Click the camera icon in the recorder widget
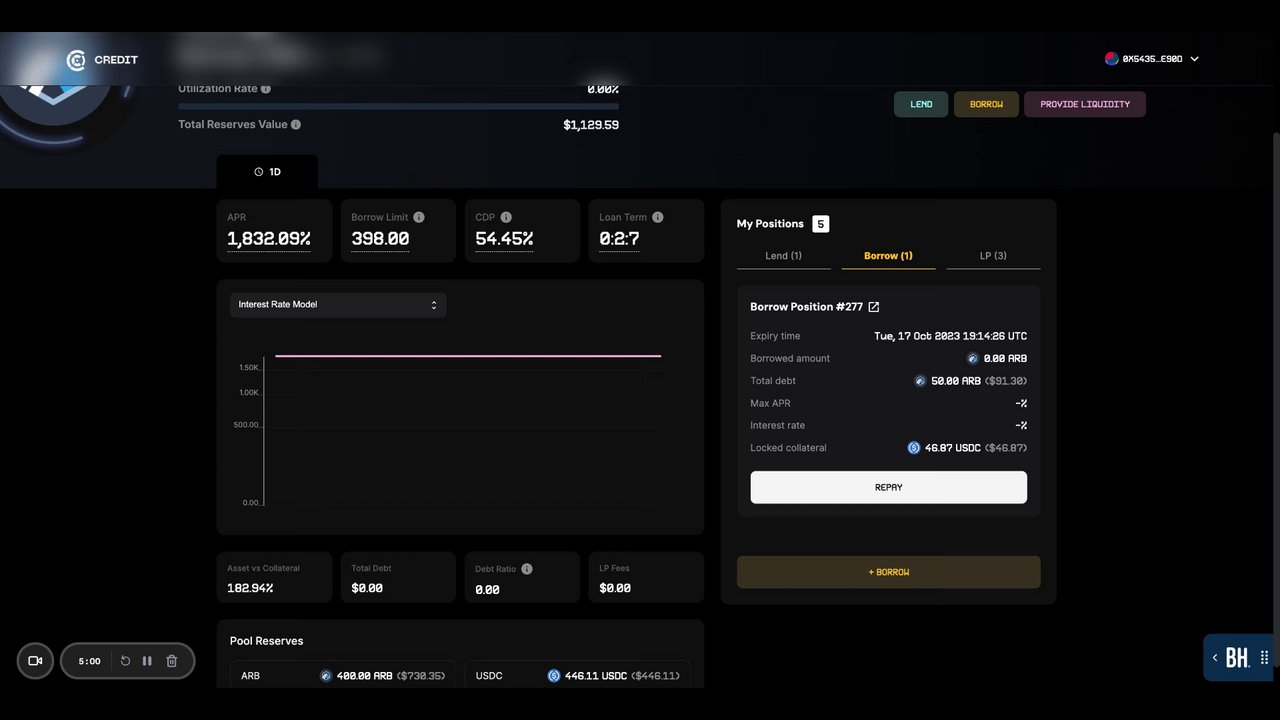The height and width of the screenshot is (720, 1280). pyautogui.click(x=35, y=661)
